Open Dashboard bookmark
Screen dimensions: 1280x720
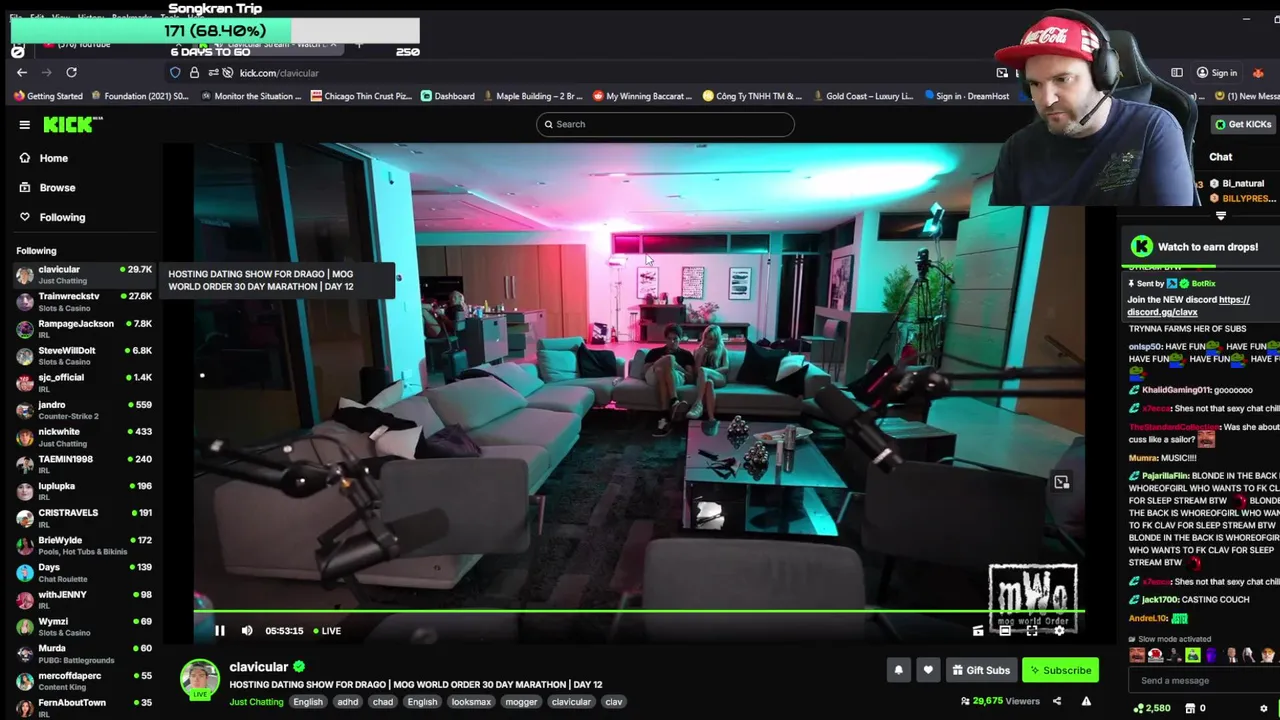(x=447, y=96)
